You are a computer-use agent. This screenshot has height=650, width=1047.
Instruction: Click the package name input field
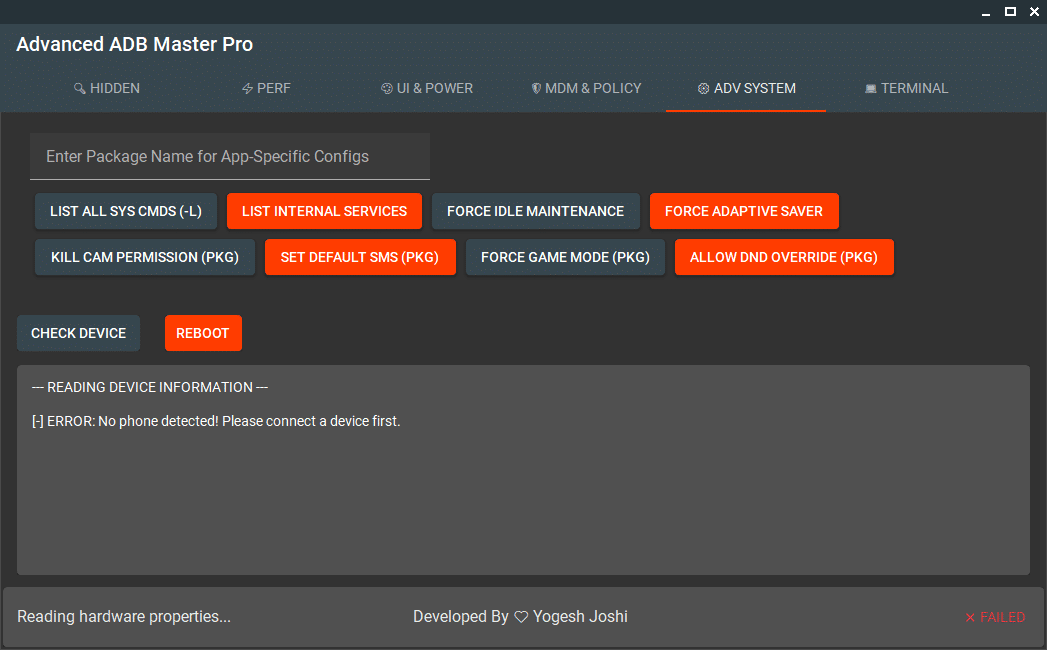pyautogui.click(x=230, y=156)
